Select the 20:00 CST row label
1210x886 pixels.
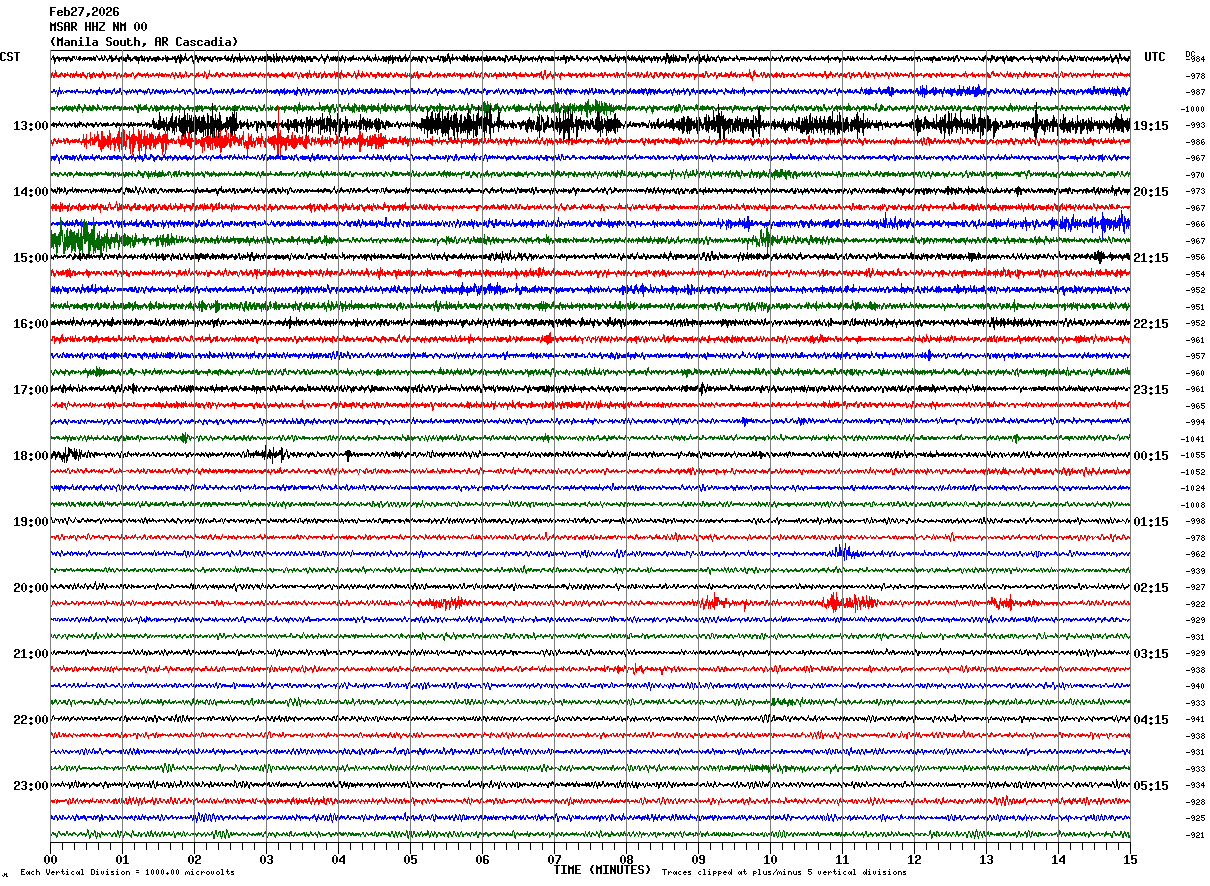point(31,588)
